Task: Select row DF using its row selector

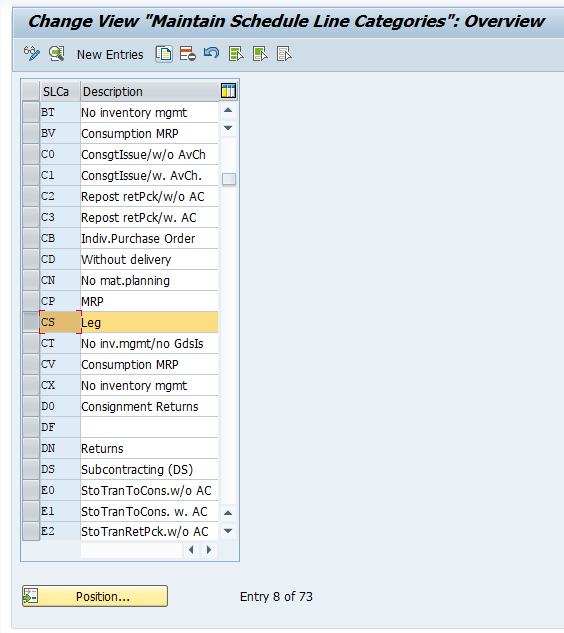Action: (31, 427)
